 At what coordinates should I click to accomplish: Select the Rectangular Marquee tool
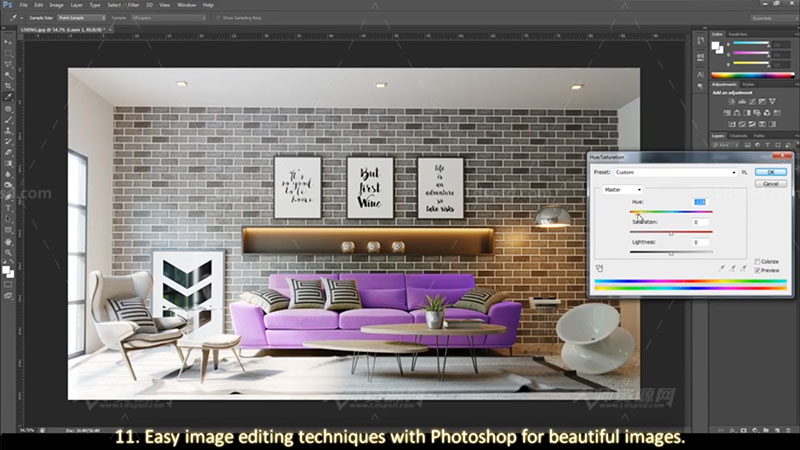coord(8,54)
